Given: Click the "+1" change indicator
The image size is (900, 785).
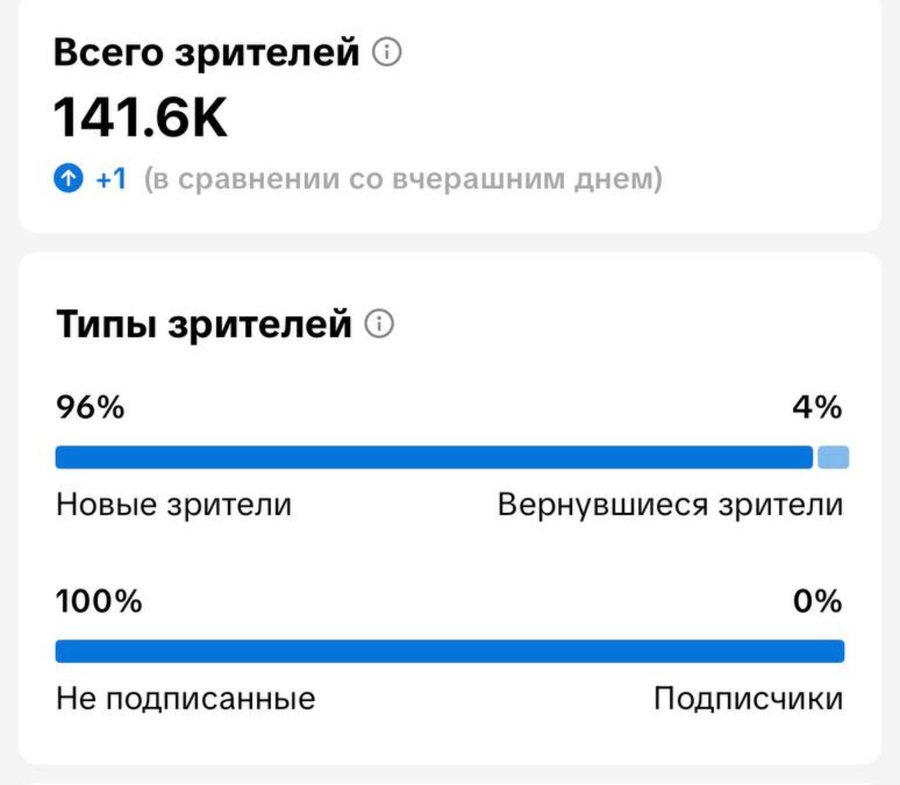Looking at the screenshot, I should tap(111, 181).
